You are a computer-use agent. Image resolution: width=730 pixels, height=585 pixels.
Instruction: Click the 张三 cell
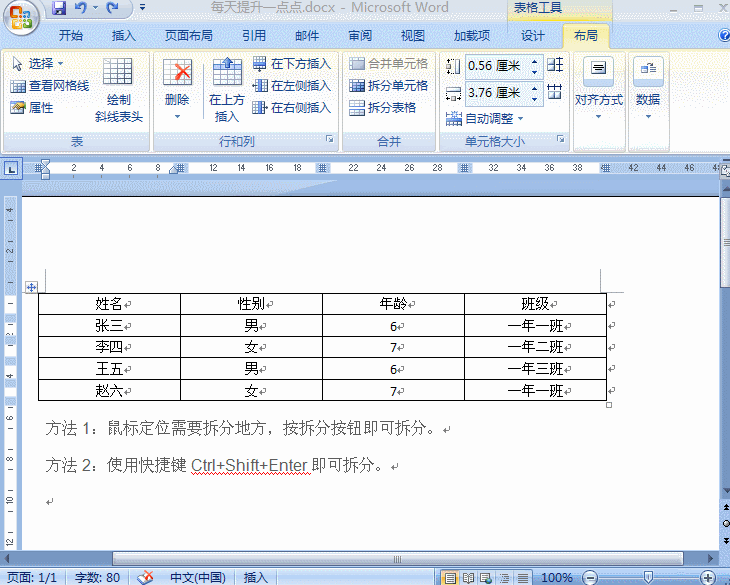(x=109, y=326)
